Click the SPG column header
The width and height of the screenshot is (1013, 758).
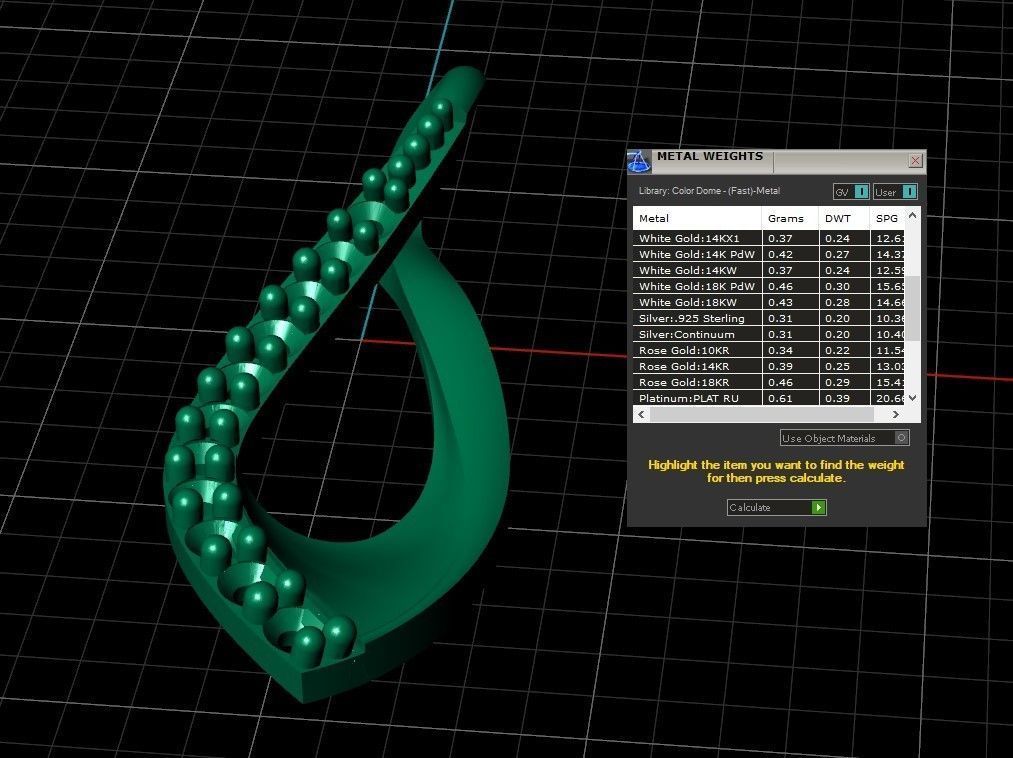click(887, 218)
